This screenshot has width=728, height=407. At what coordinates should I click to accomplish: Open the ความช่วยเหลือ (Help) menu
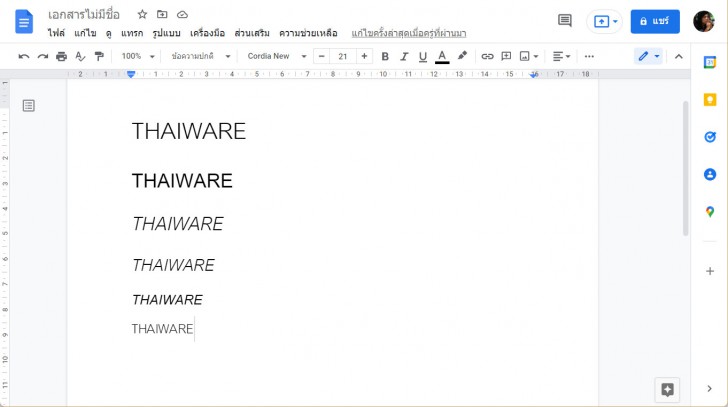308,33
